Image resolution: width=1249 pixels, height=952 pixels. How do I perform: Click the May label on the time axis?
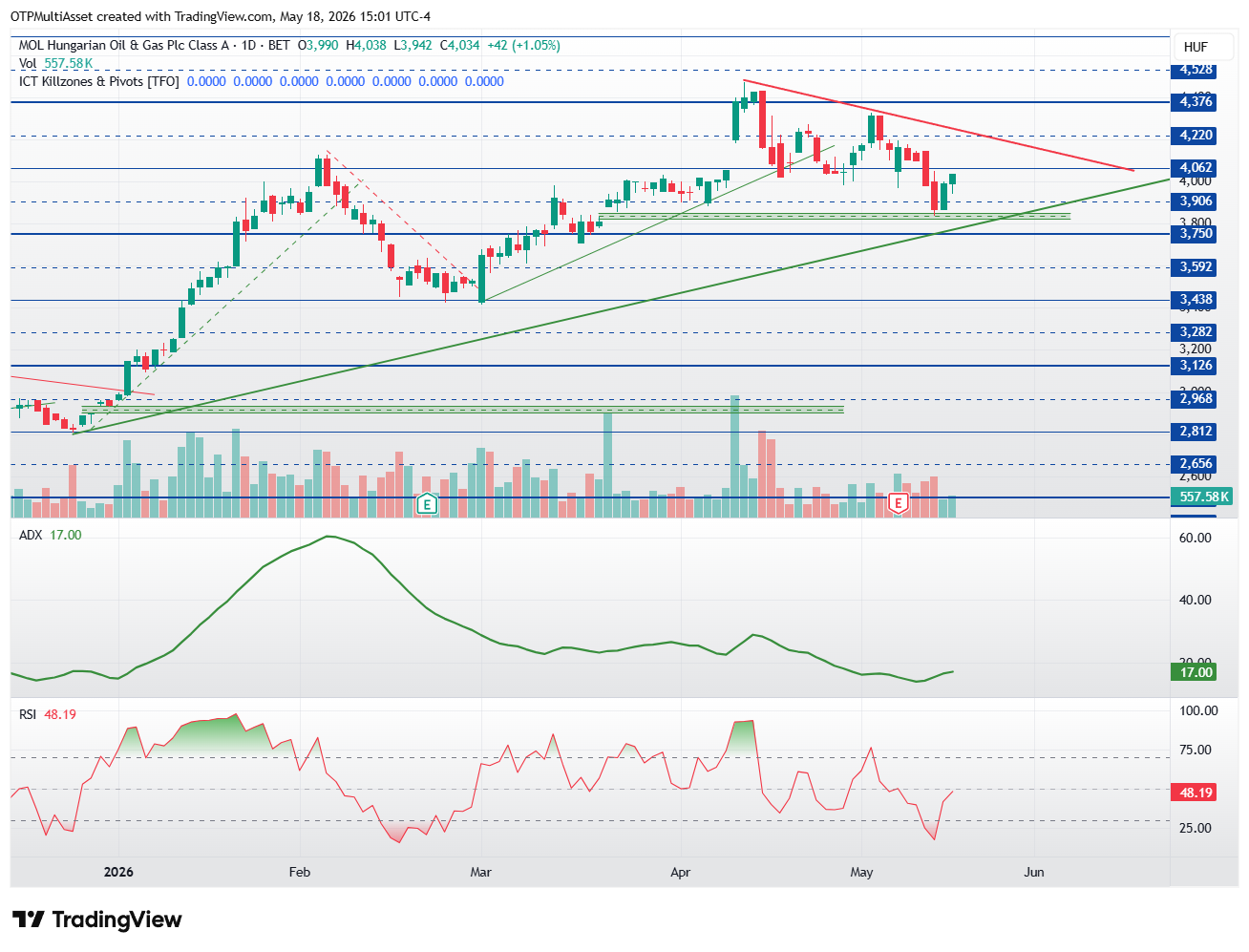click(861, 872)
